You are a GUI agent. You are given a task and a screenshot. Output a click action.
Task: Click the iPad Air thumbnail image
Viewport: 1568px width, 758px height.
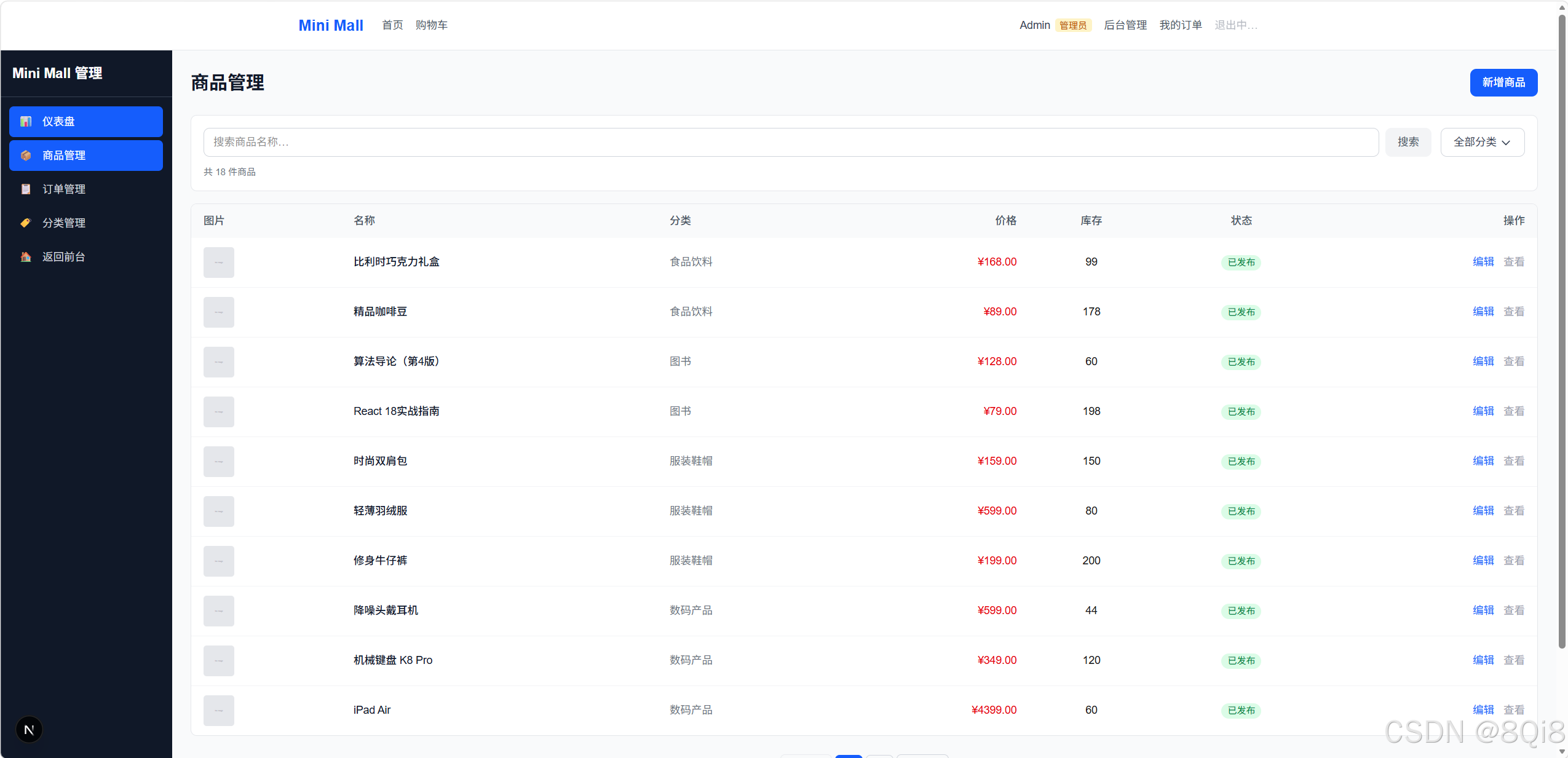219,711
